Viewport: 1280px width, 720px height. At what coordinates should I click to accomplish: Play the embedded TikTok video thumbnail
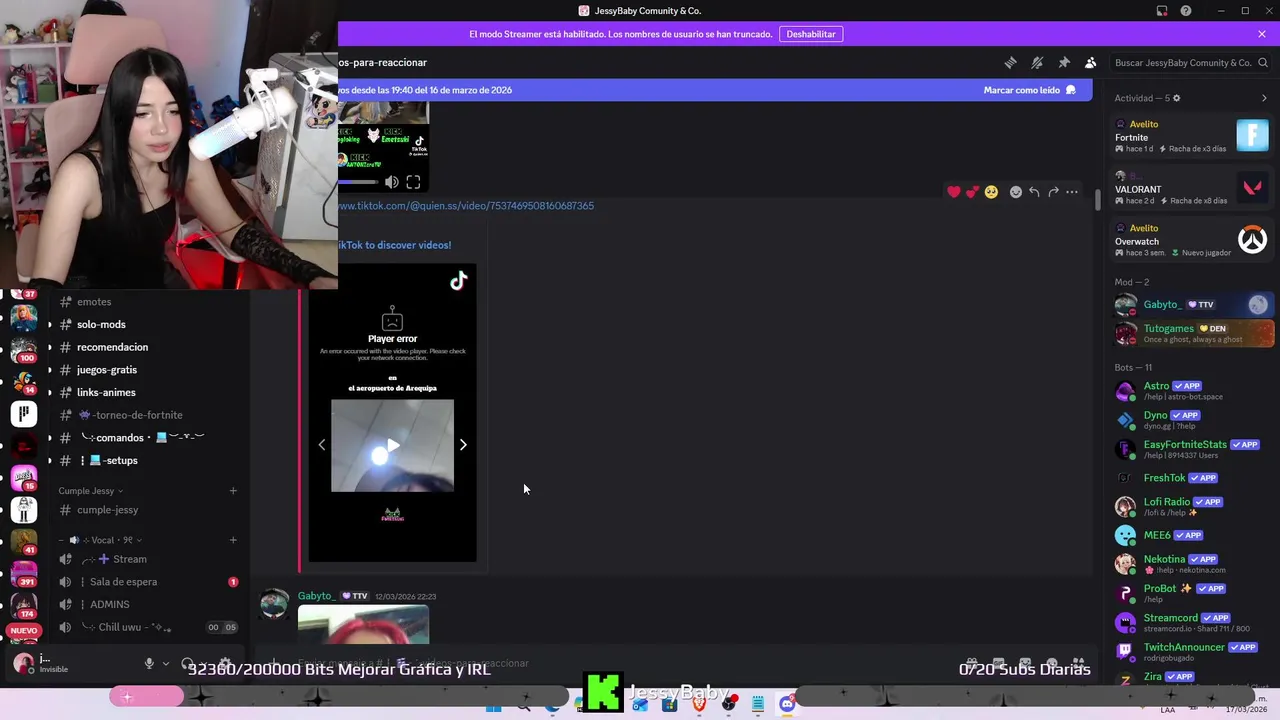pyautogui.click(x=392, y=446)
